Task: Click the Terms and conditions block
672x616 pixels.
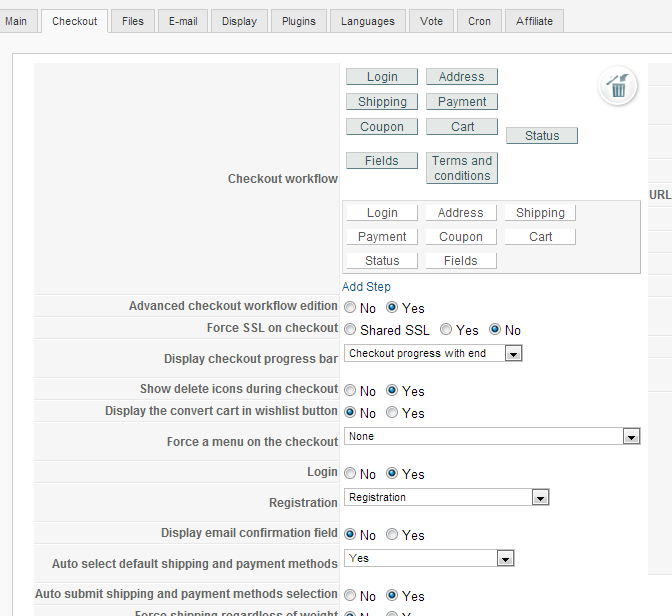Action: coord(462,168)
